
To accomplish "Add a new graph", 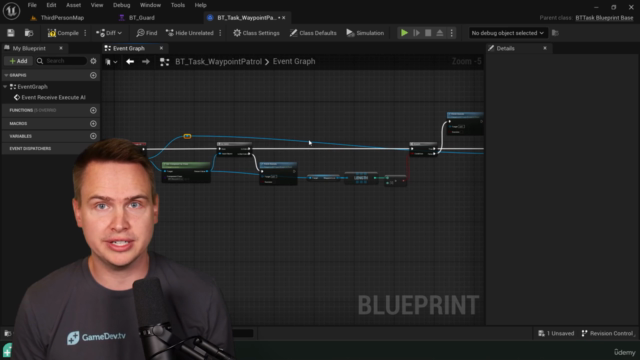I will click(x=93, y=76).
